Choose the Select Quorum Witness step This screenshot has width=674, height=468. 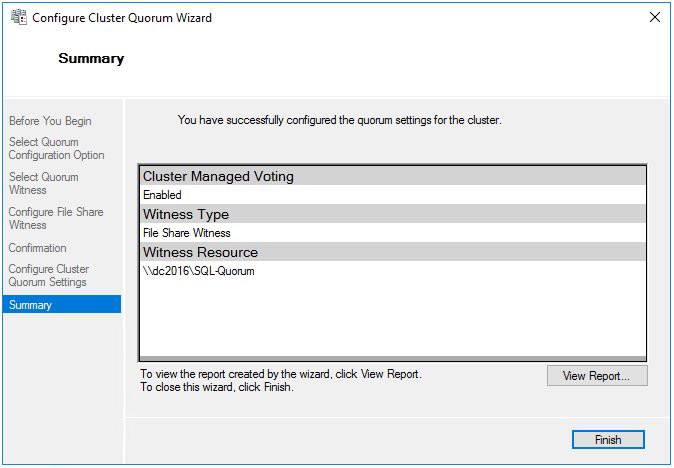click(x=44, y=184)
